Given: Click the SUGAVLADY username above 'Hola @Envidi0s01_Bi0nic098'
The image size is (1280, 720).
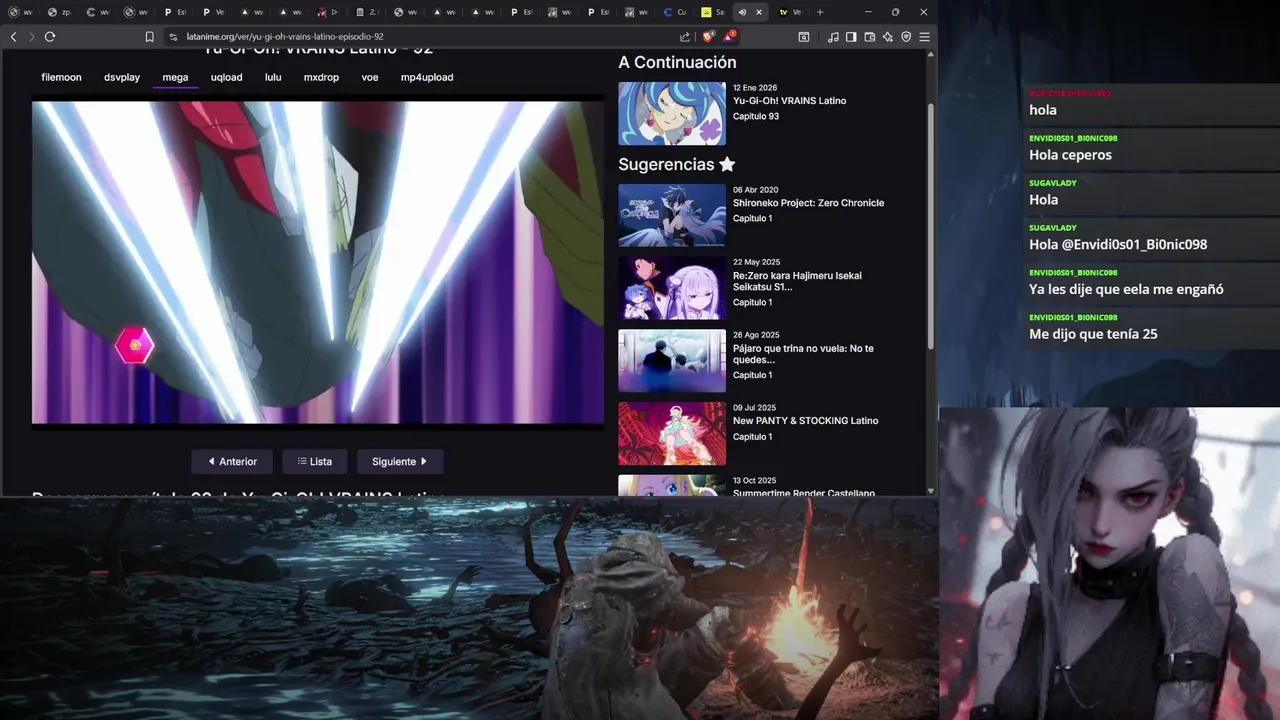Looking at the screenshot, I should (x=1053, y=228).
